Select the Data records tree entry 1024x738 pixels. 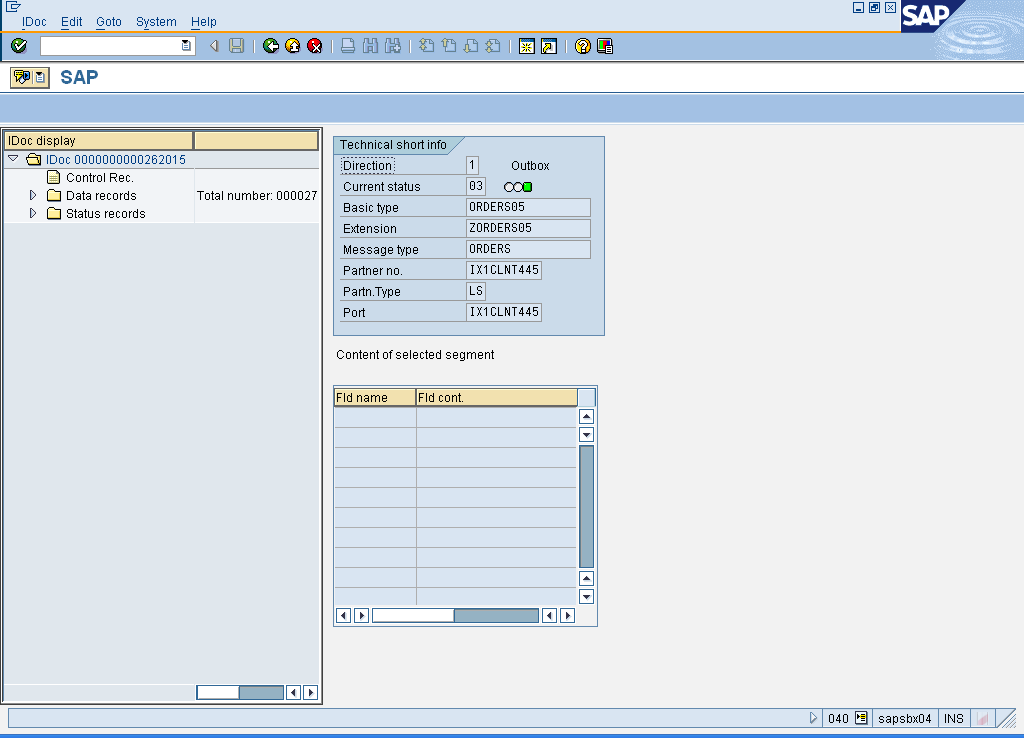pos(101,195)
